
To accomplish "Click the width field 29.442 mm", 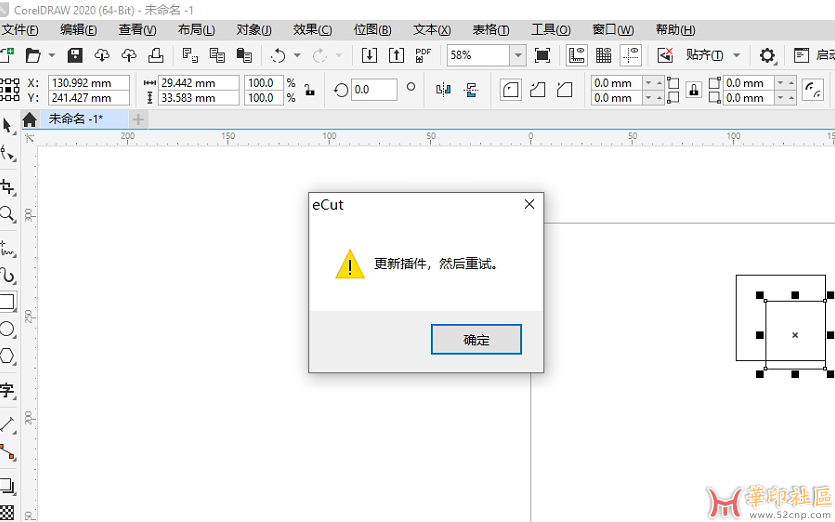I will 199,83.
